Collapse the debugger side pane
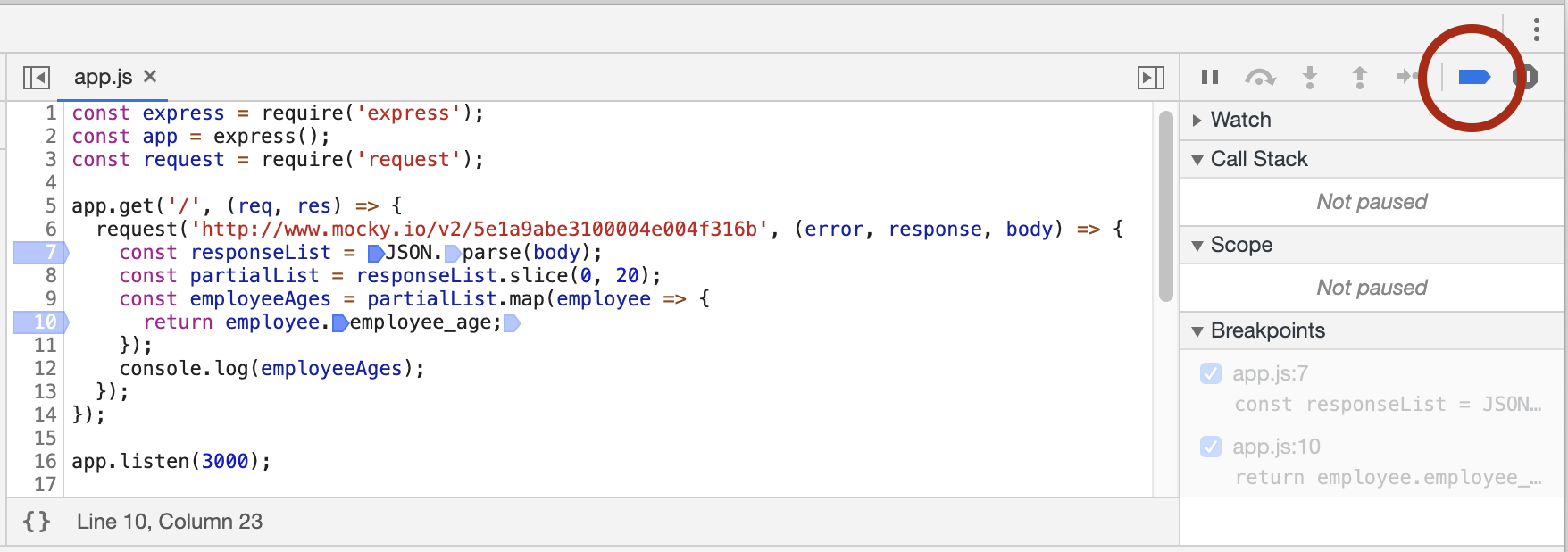Image resolution: width=1568 pixels, height=552 pixels. point(1150,78)
